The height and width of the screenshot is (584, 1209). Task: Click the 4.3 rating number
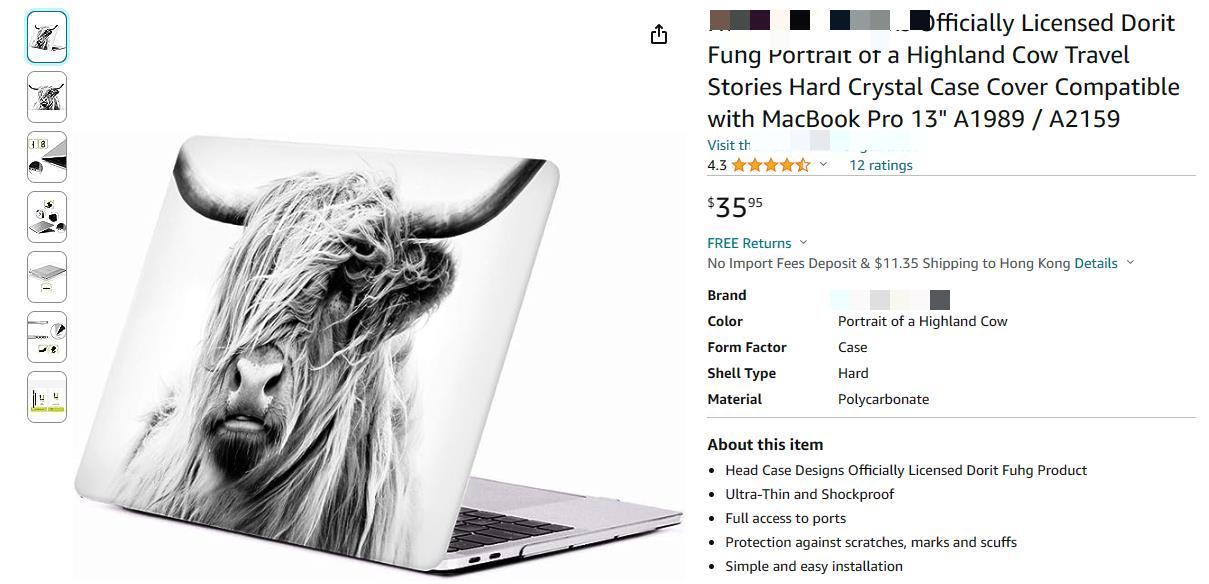(x=717, y=165)
